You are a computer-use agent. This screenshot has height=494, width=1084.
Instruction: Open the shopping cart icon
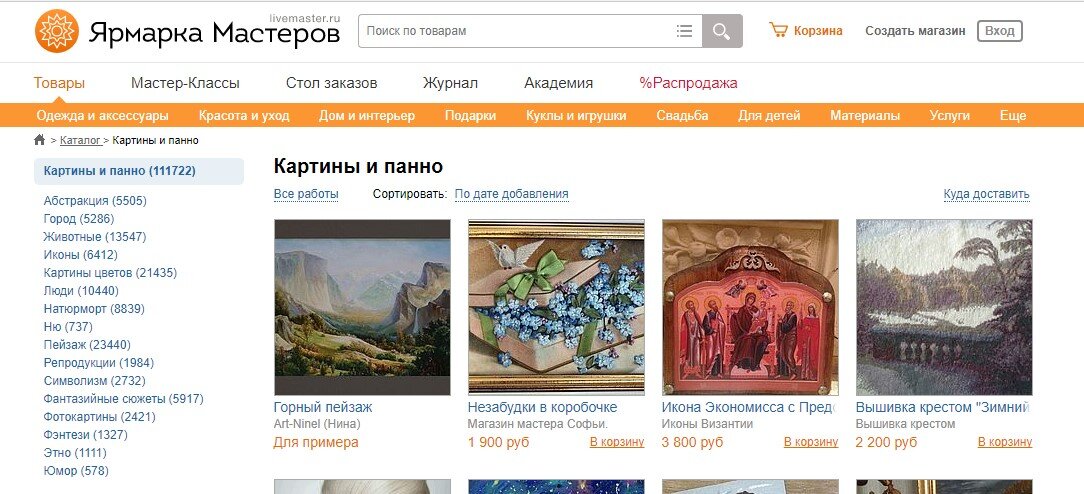pyautogui.click(x=778, y=30)
